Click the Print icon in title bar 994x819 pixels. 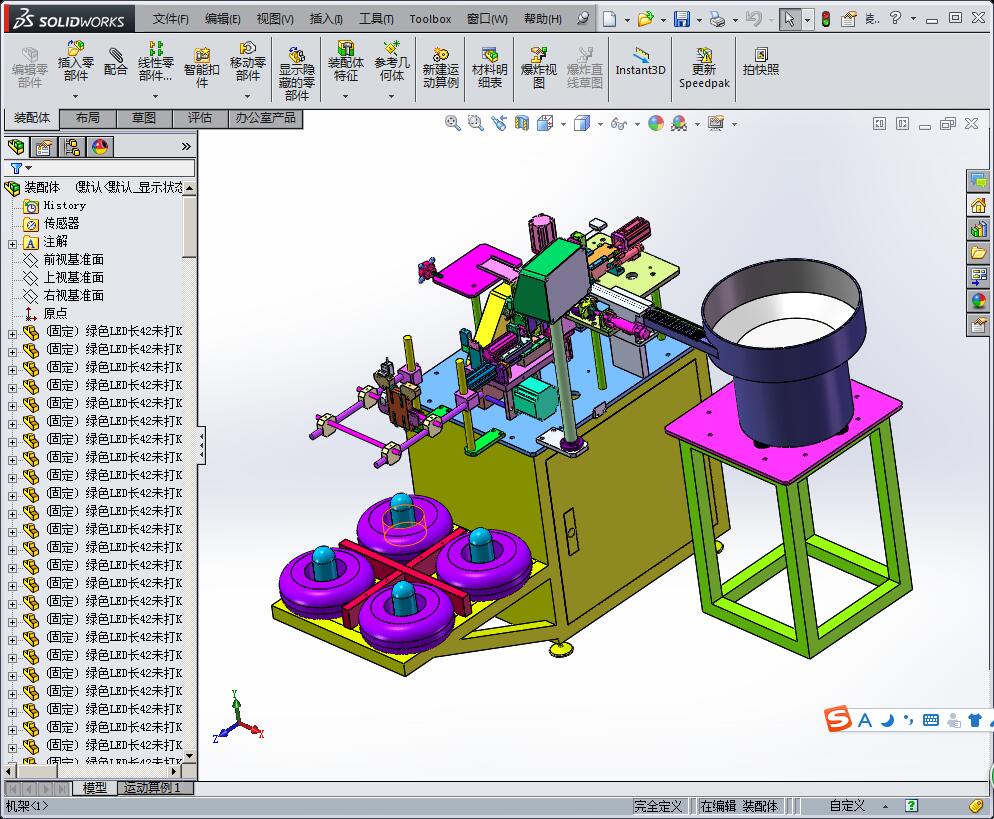[717, 19]
